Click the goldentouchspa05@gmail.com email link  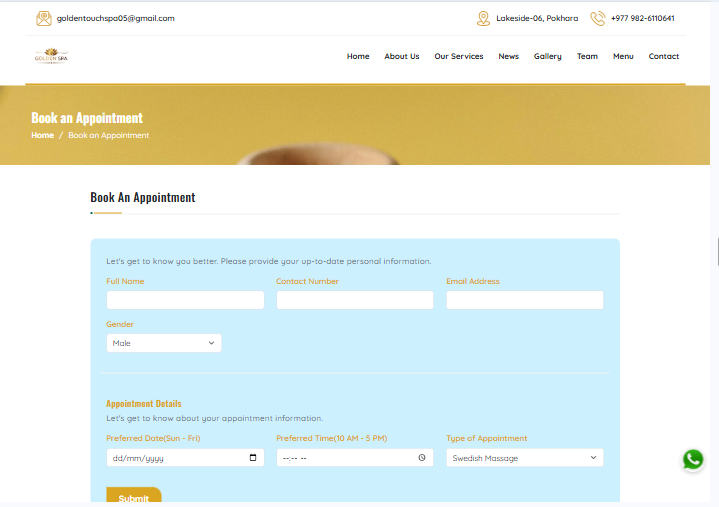click(x=116, y=18)
